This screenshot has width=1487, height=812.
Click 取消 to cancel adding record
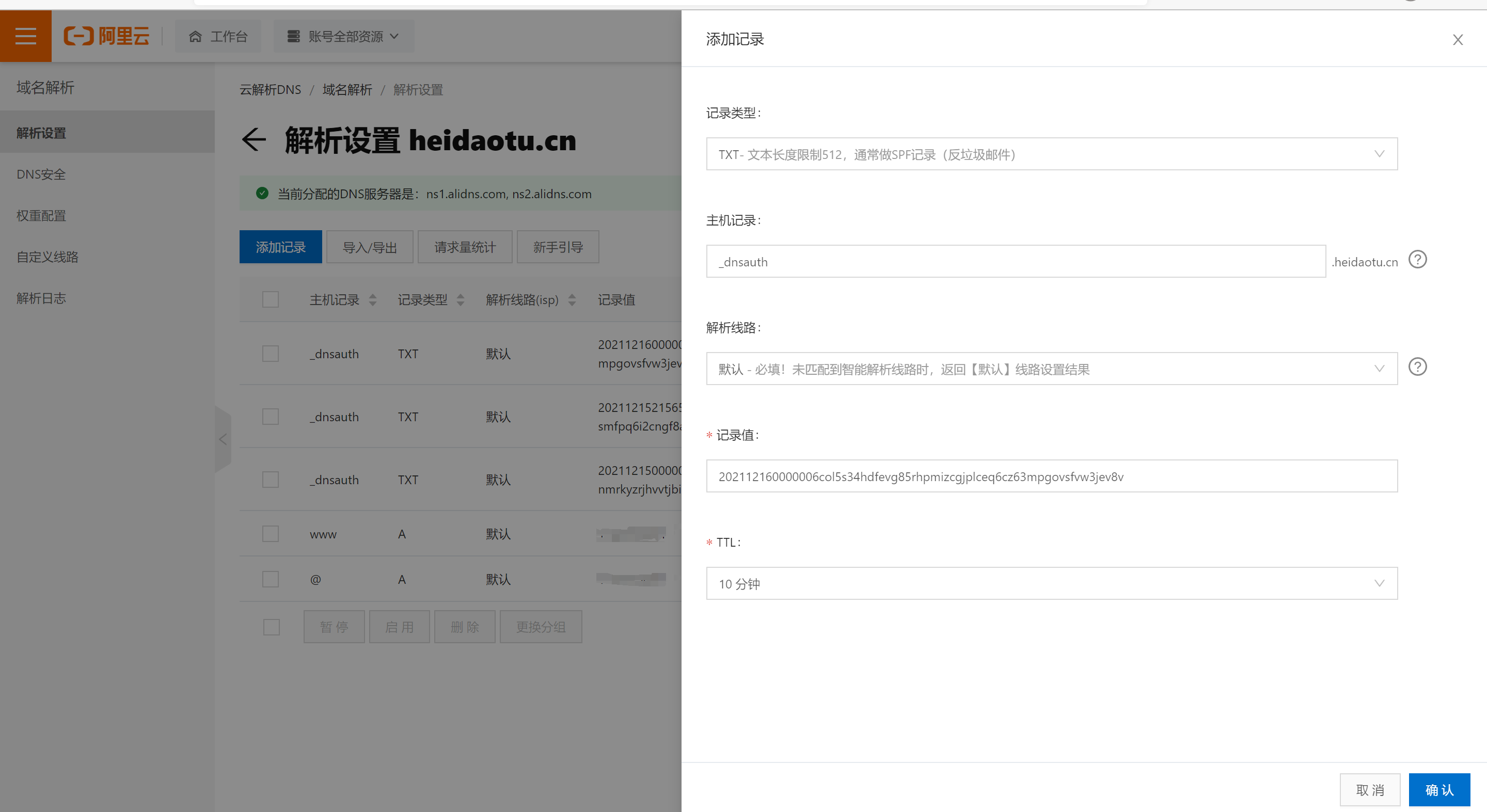tap(1370, 789)
